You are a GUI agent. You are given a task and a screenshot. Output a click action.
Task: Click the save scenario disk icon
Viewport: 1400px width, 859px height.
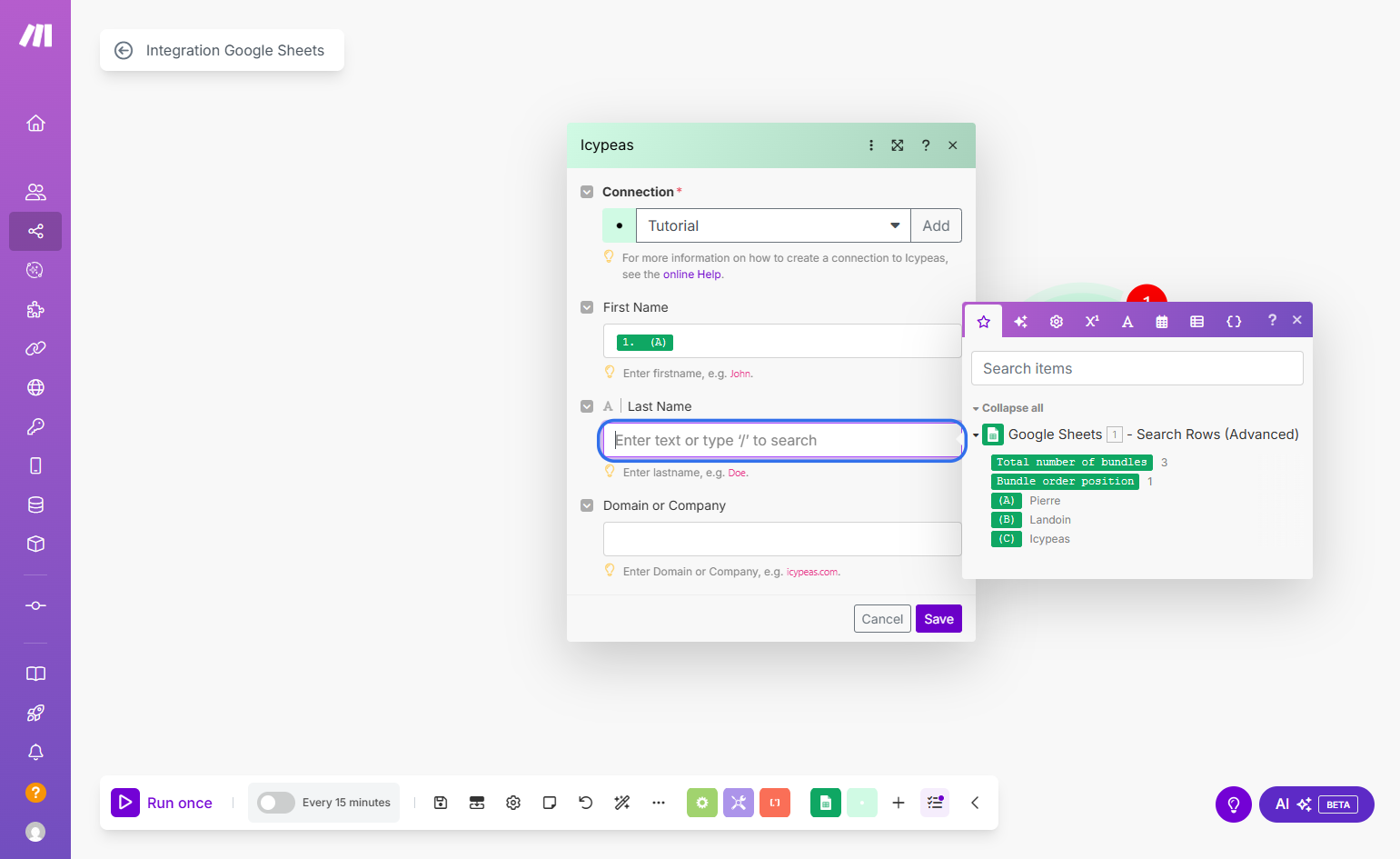pyautogui.click(x=441, y=803)
